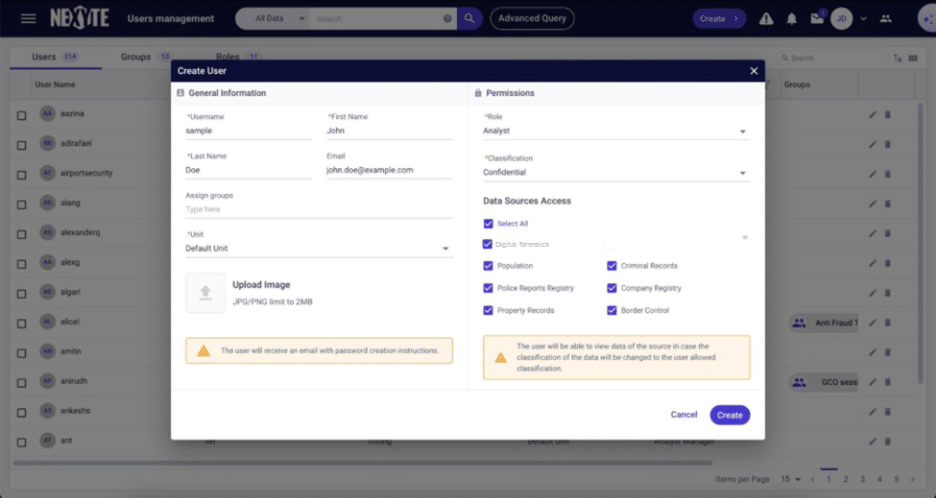936x498 pixels.
Task: Edit the ant user row pencil
Action: (873, 441)
